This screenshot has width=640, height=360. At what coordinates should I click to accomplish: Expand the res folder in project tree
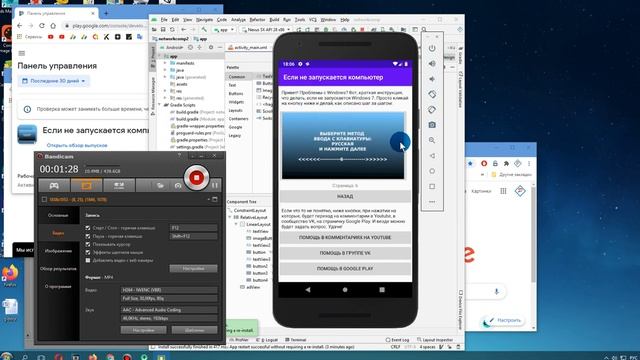tap(165, 91)
